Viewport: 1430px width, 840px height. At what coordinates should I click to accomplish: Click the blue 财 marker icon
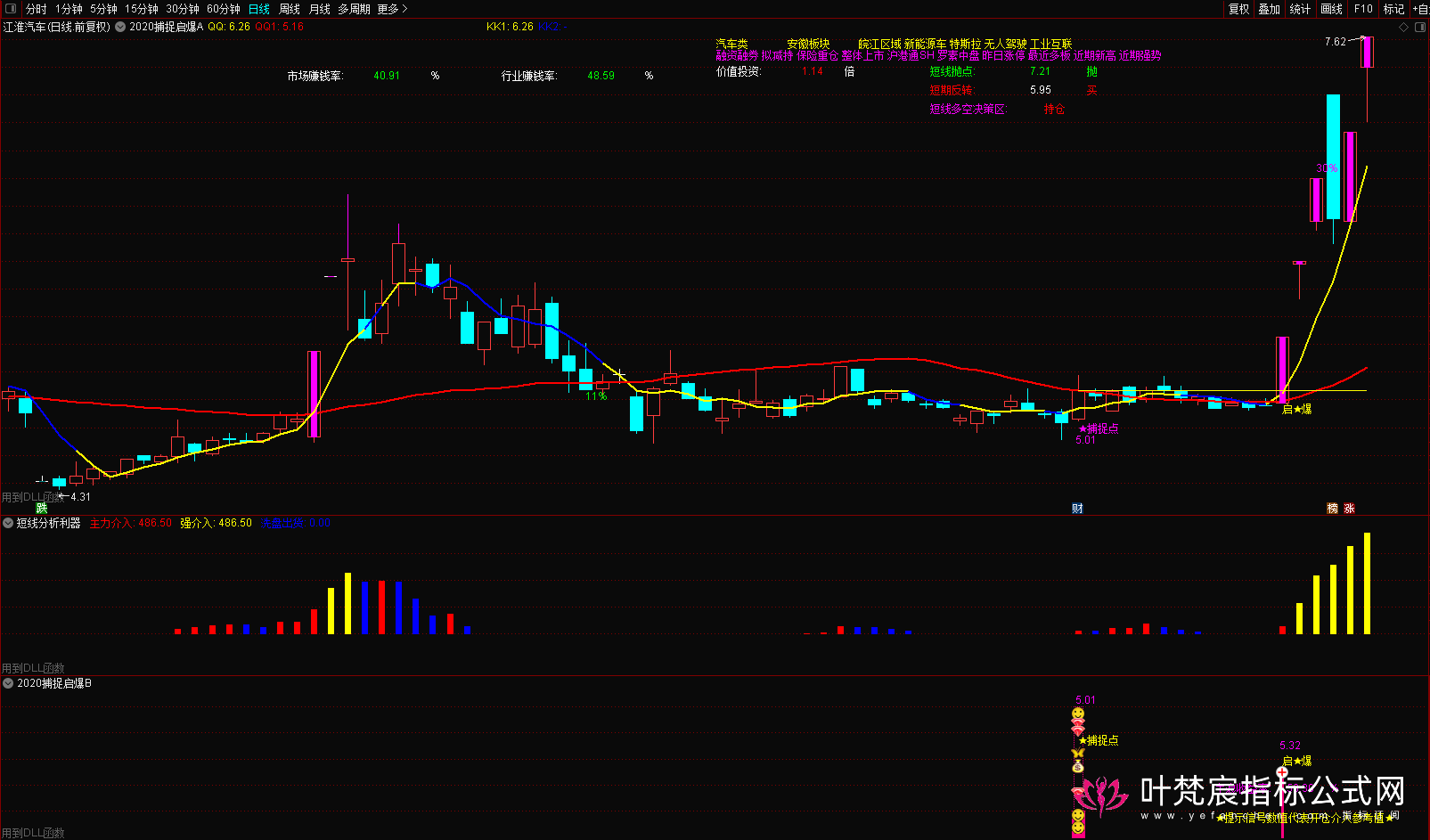pyautogui.click(x=1077, y=509)
